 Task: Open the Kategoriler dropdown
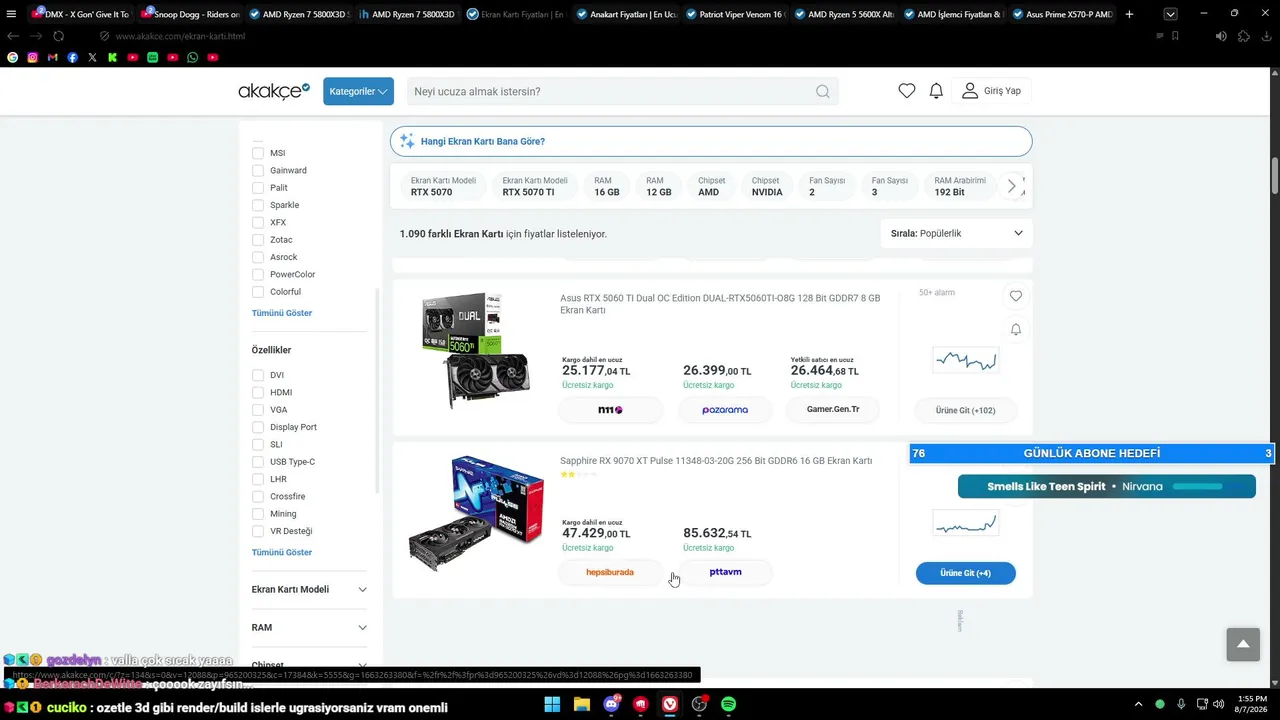coord(358,91)
